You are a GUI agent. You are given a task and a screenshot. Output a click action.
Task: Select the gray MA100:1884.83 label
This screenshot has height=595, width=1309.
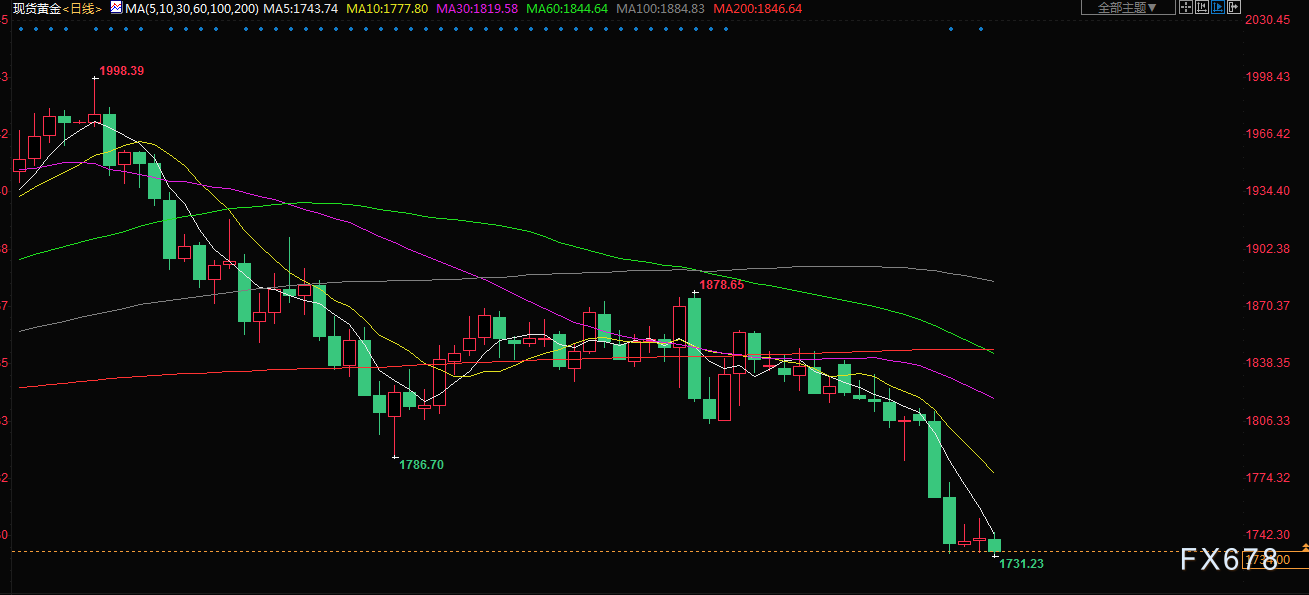click(x=660, y=8)
